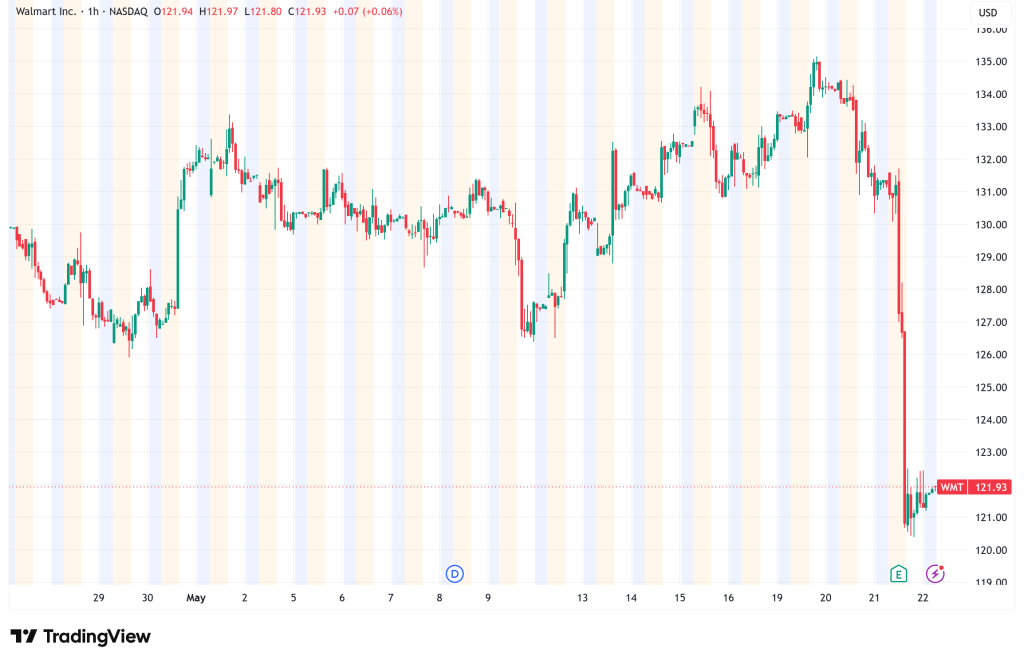Click the change value +0.07 (+0.06%)
This screenshot has height=663, width=1024.
click(x=368, y=12)
